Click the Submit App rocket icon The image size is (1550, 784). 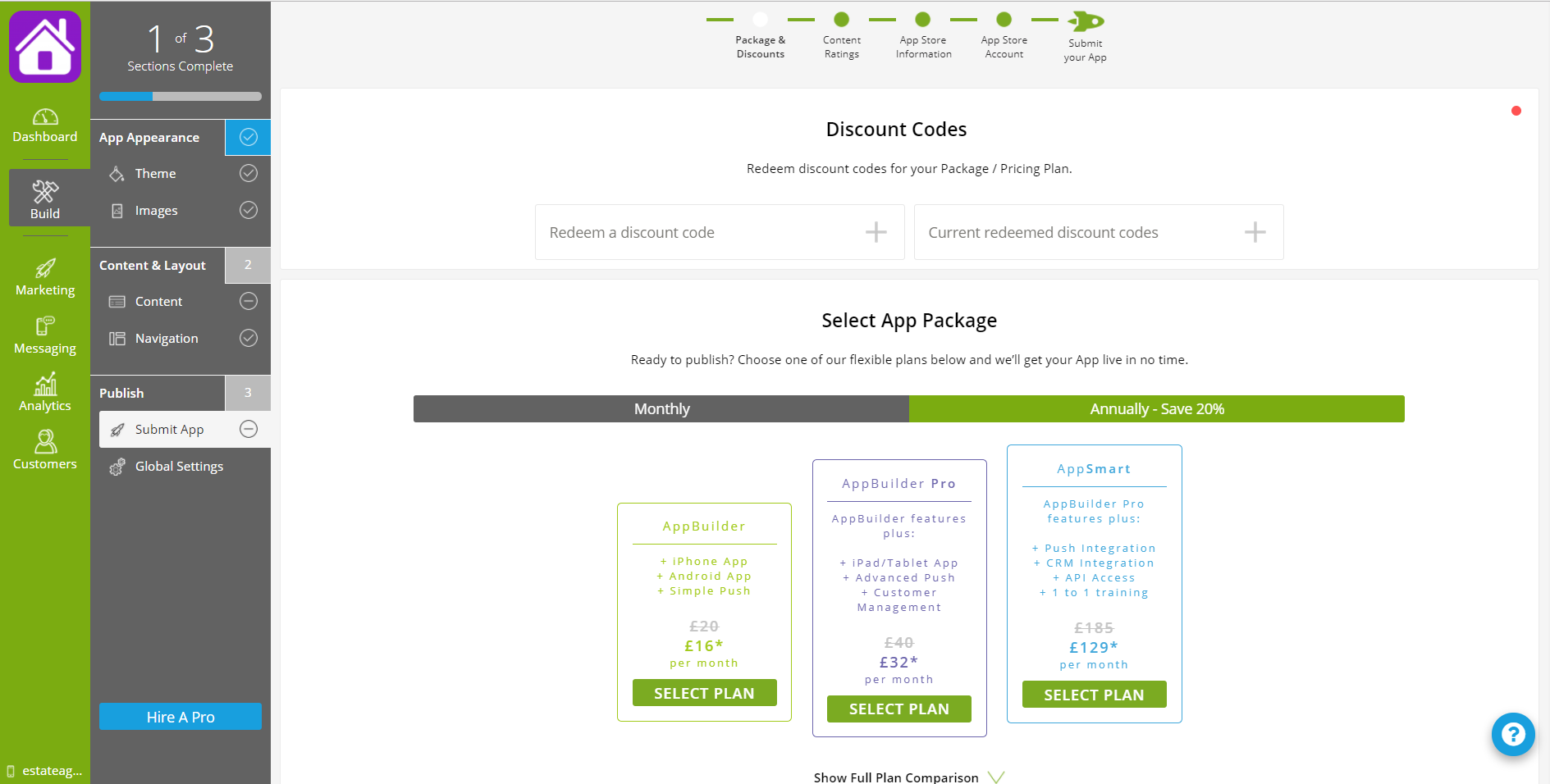[117, 430]
